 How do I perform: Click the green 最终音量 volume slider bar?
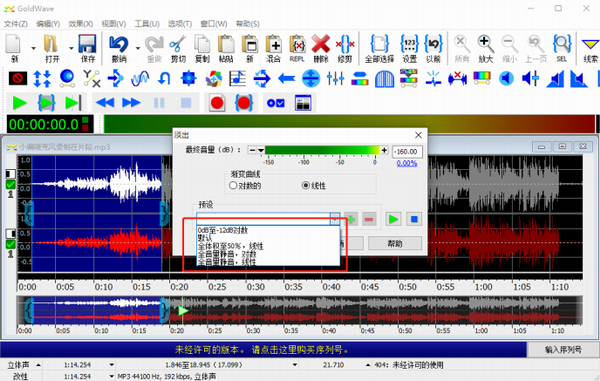pyautogui.click(x=322, y=150)
